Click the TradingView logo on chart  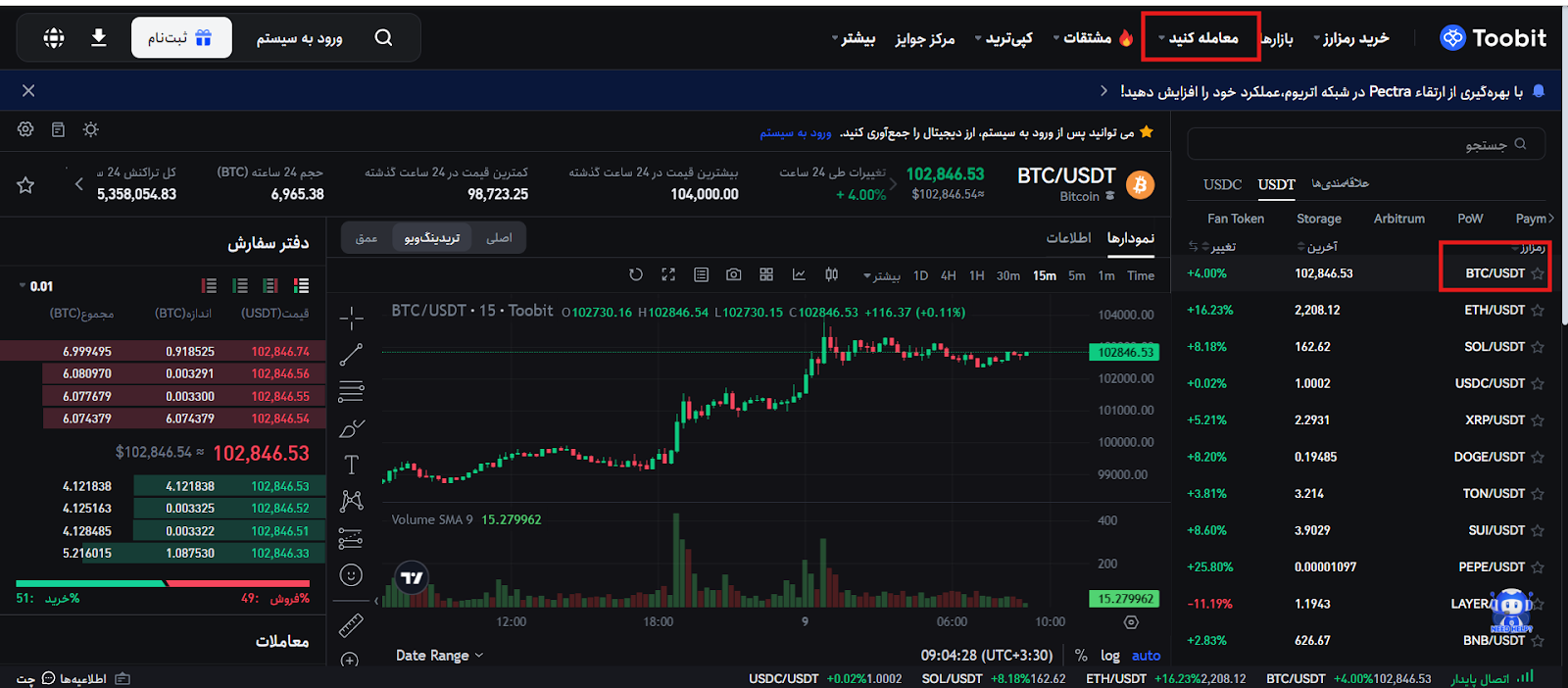pos(412,578)
